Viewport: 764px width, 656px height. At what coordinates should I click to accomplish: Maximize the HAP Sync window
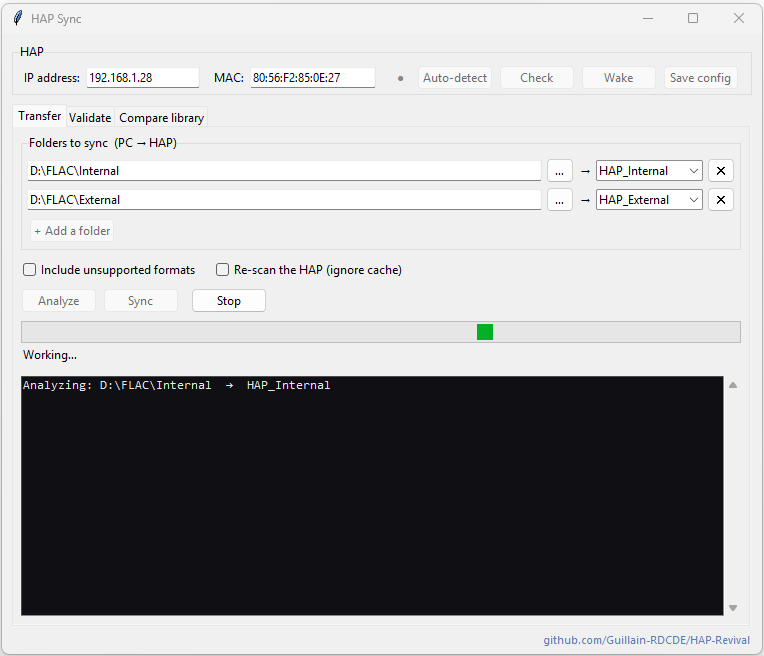click(x=692, y=19)
